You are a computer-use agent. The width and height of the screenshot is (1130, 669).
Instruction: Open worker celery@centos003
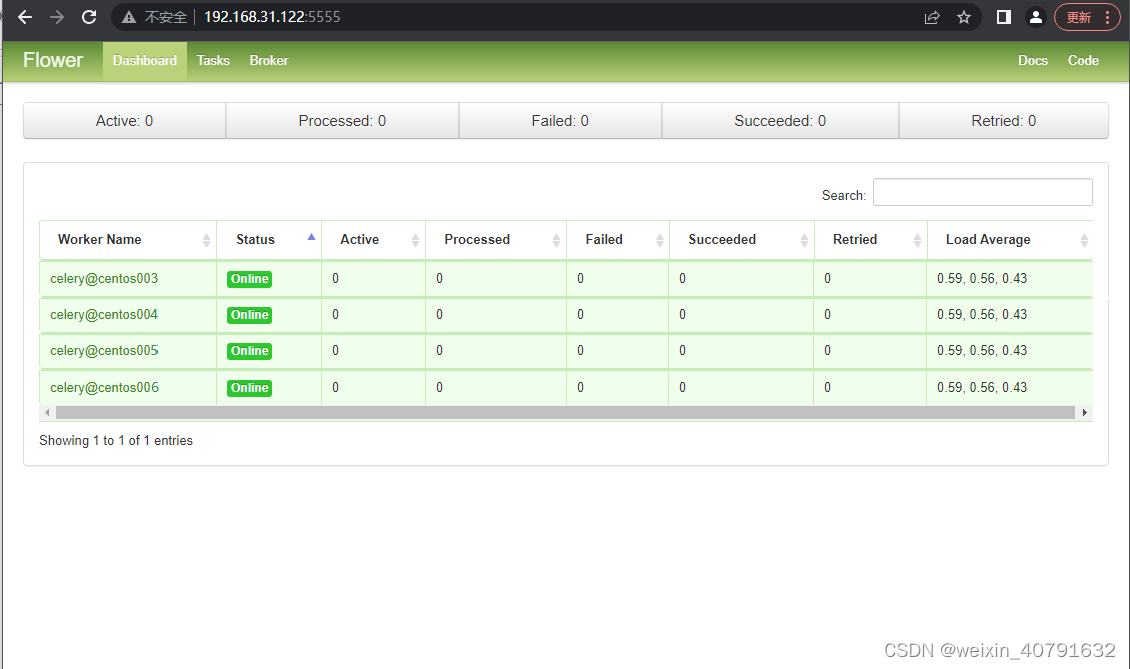104,279
